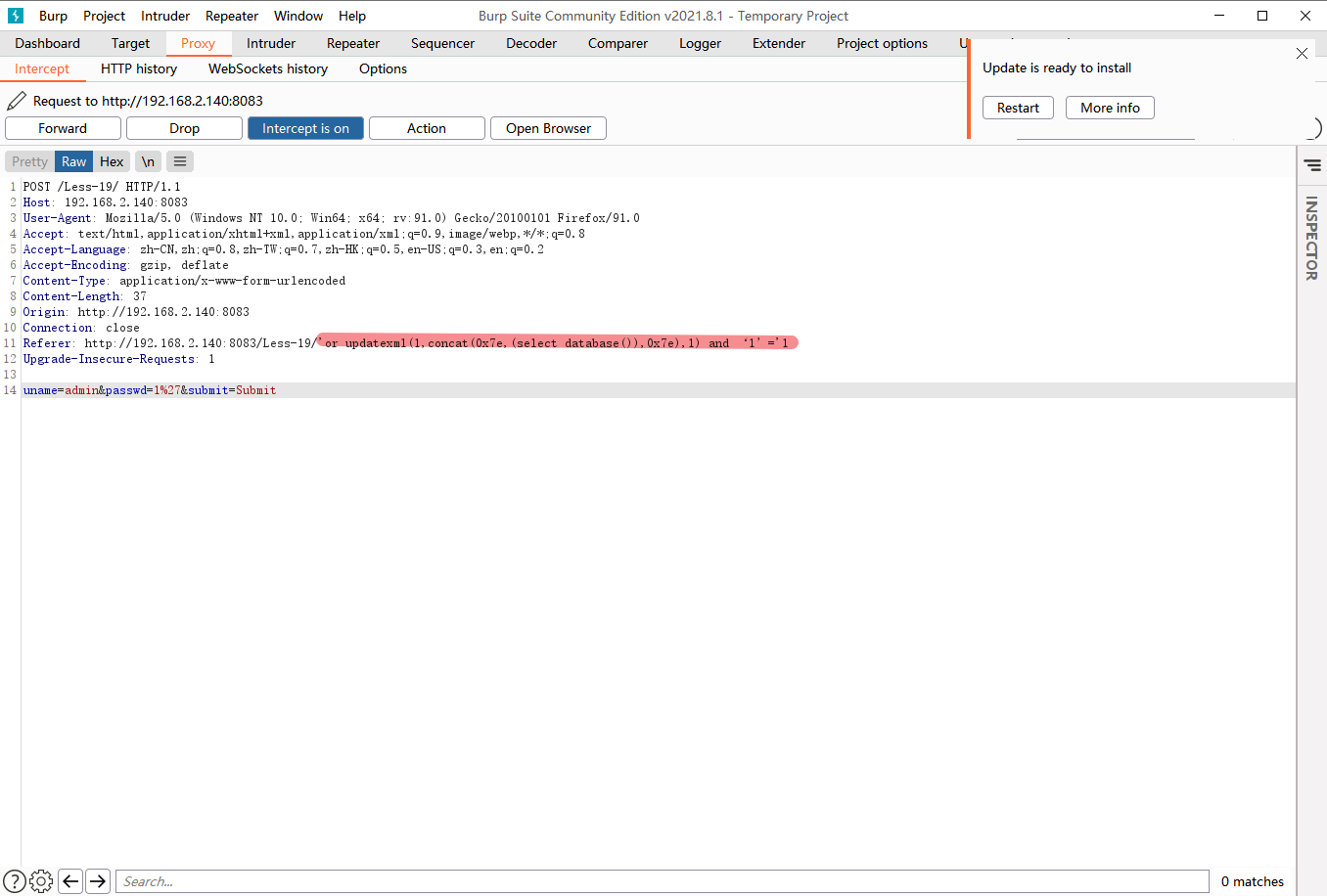Minimize the Burp Suite window

[1219, 16]
